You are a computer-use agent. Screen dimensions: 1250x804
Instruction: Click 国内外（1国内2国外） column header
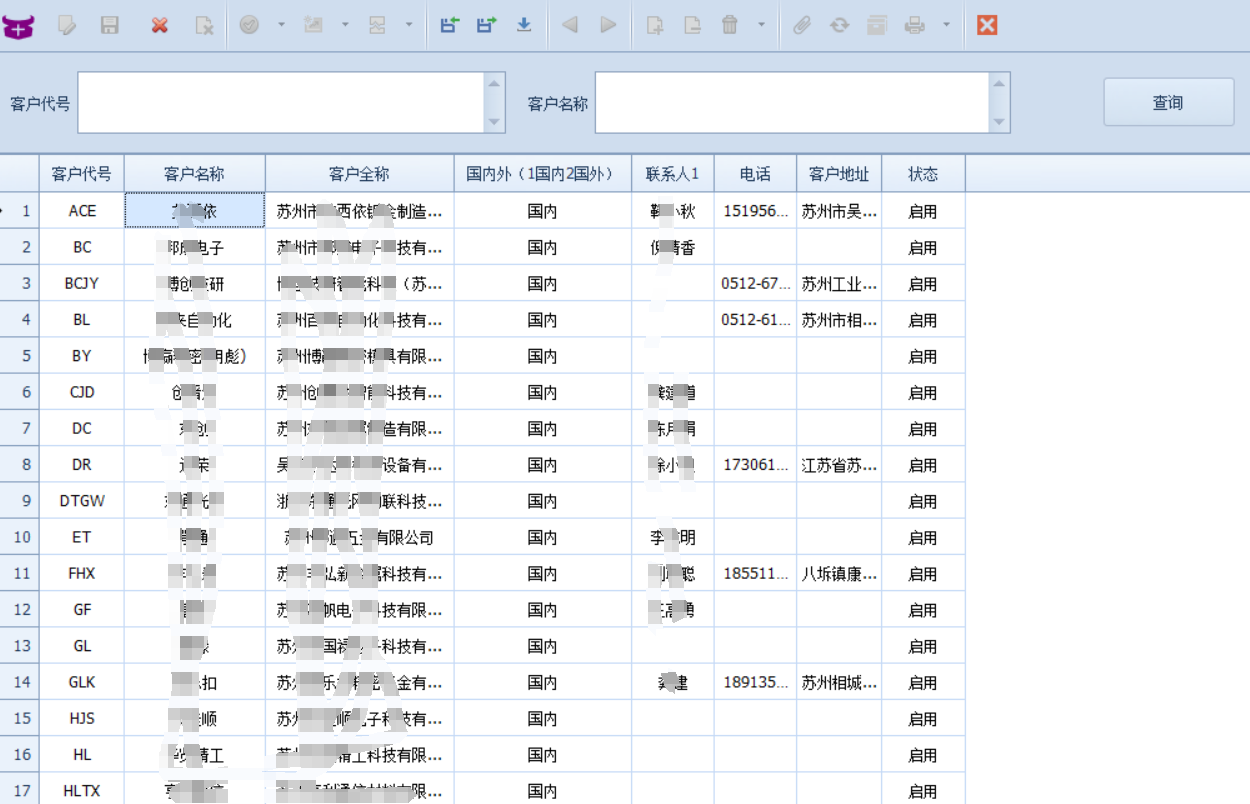point(543,174)
